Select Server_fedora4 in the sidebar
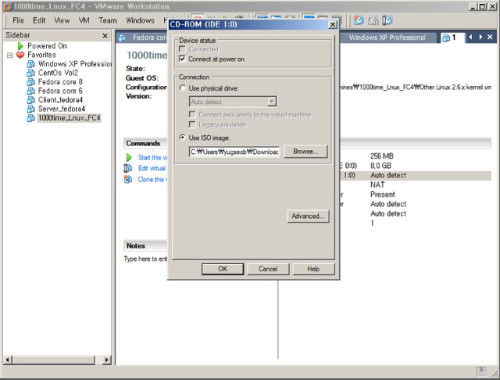This screenshot has width=500, height=380. (x=62, y=109)
